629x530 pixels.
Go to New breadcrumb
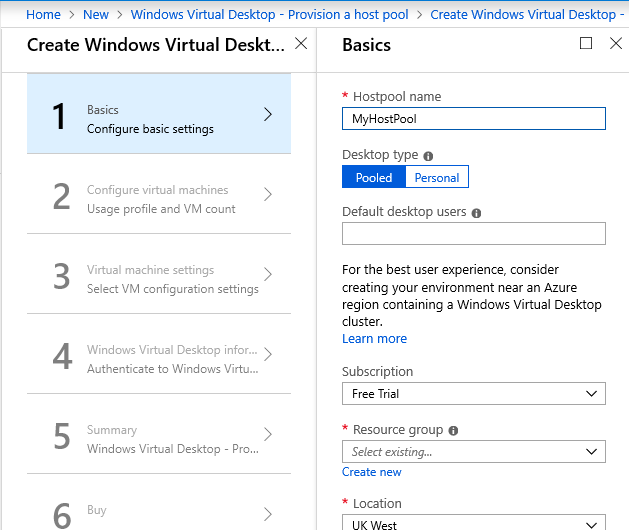[x=96, y=14]
